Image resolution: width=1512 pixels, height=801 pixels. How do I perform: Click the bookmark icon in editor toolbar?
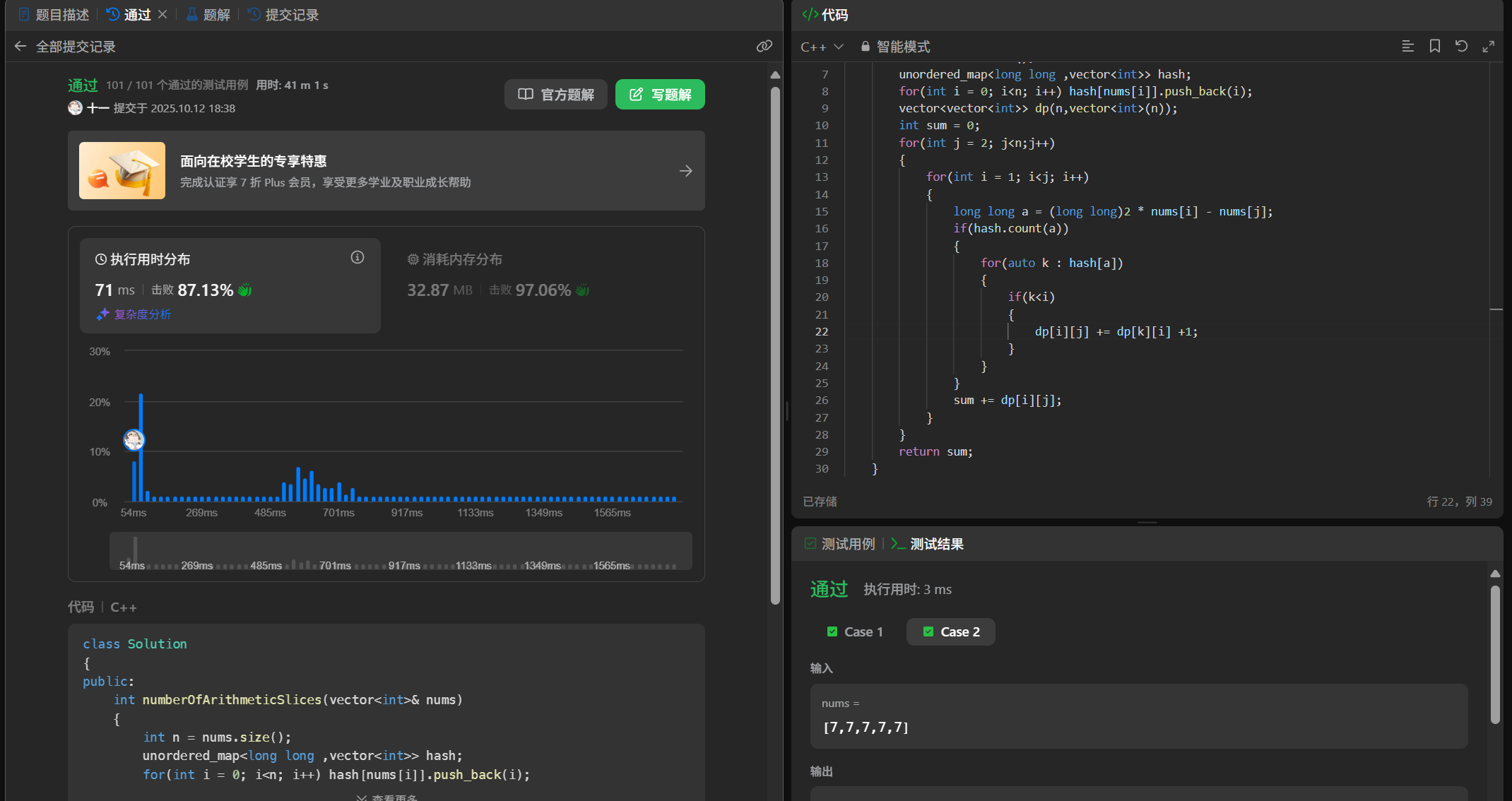[x=1434, y=47]
